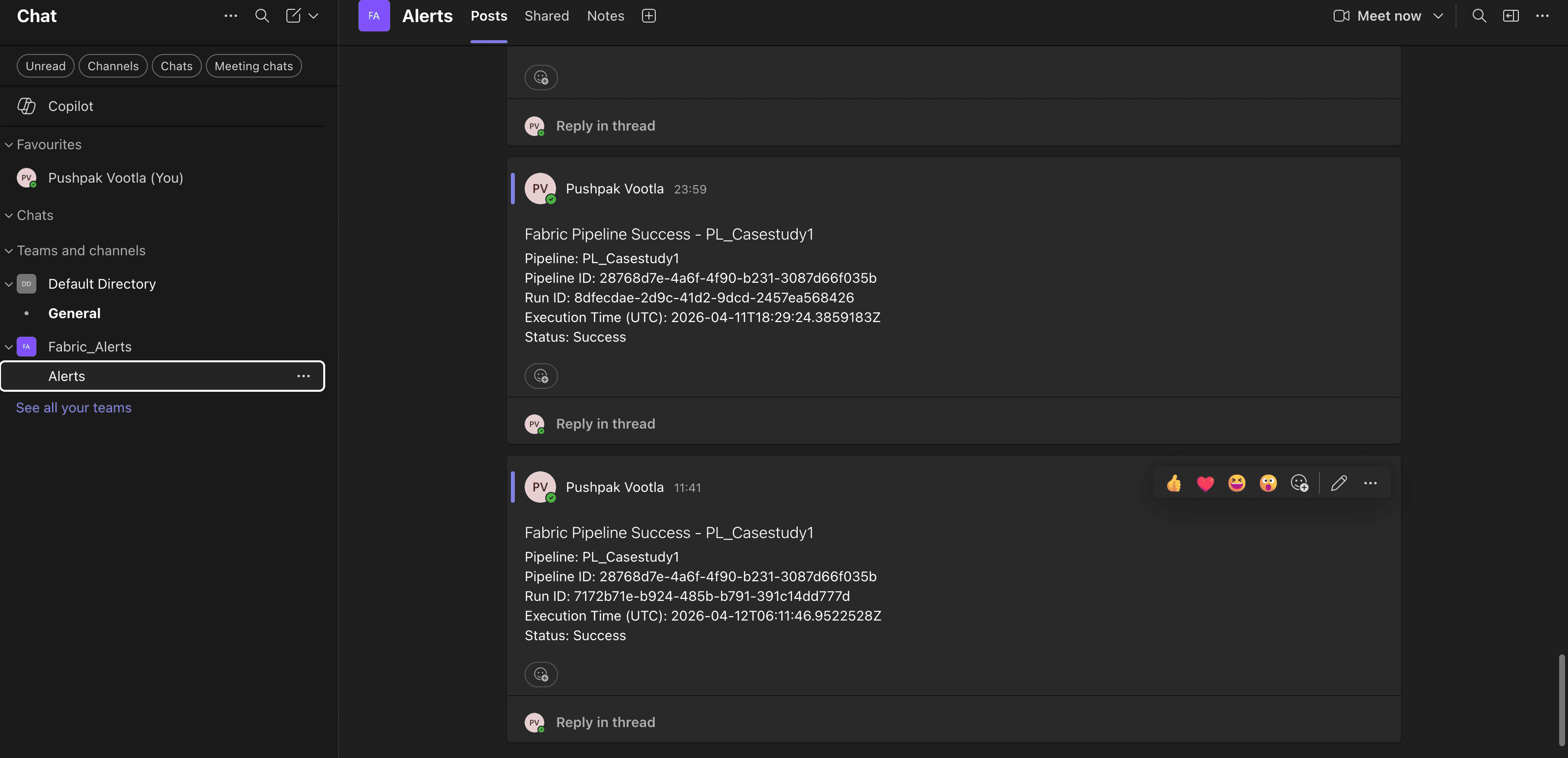Screen dimensions: 1568x758
Task: Reply in thread on the 23:59 post
Action: pyautogui.click(x=606, y=424)
